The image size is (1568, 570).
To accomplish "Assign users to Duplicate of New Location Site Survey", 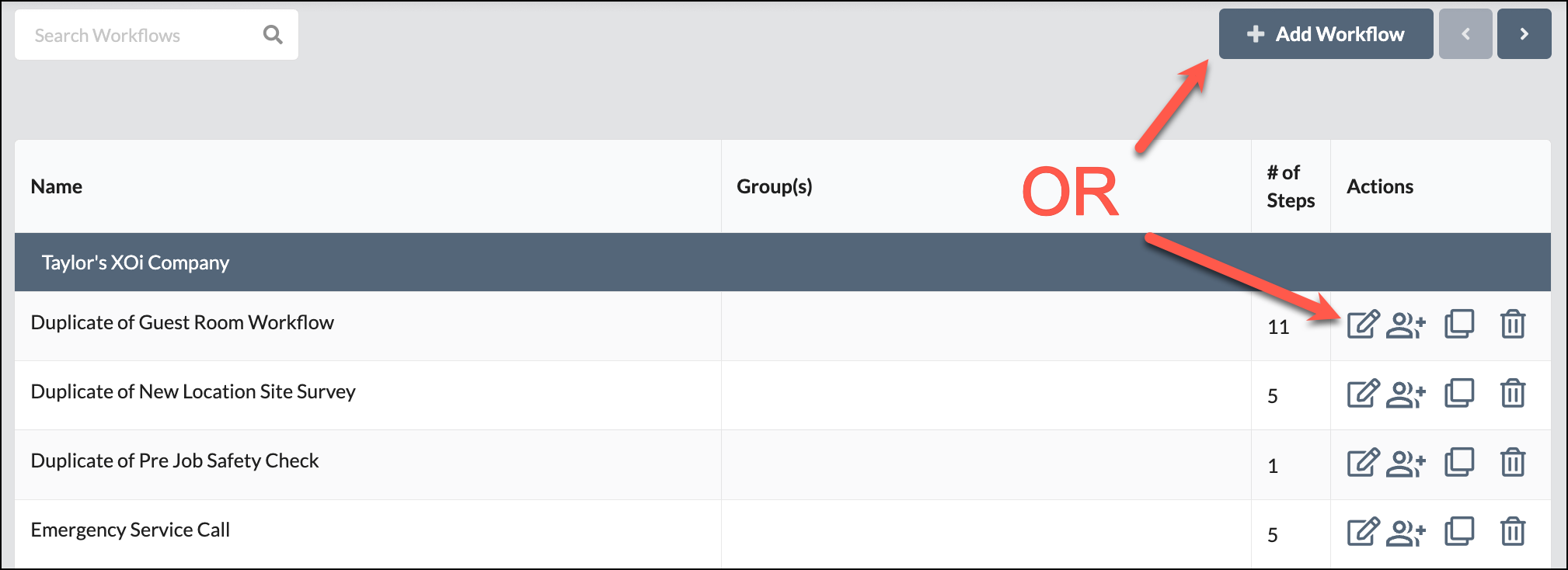I will (1406, 394).
